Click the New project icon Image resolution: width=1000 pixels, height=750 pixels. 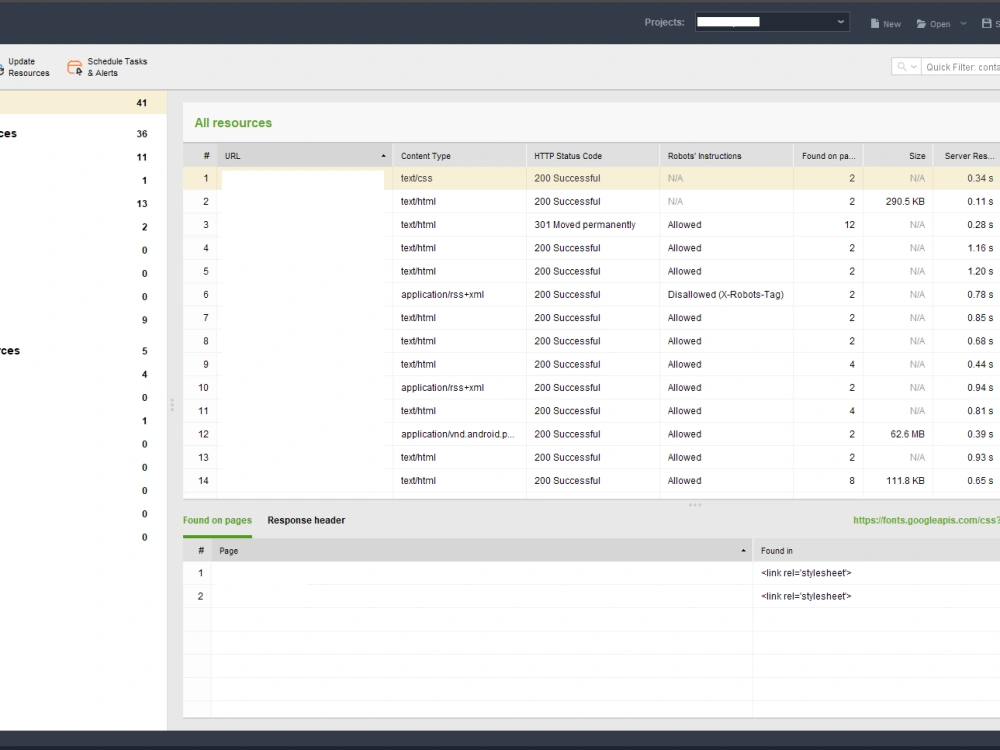(x=875, y=24)
